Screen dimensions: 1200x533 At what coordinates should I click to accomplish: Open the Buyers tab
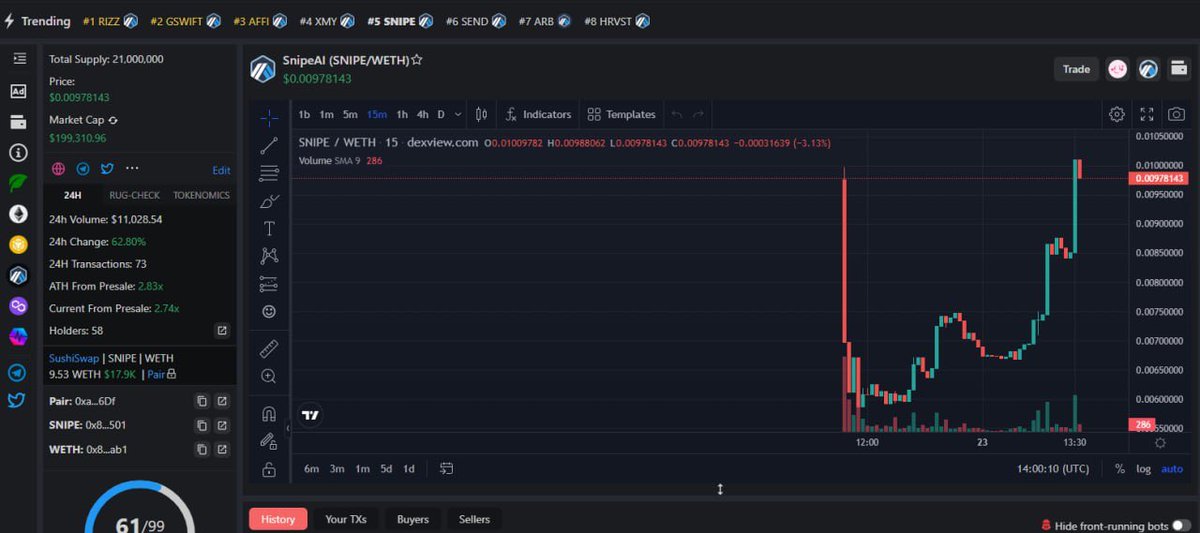[x=413, y=519]
